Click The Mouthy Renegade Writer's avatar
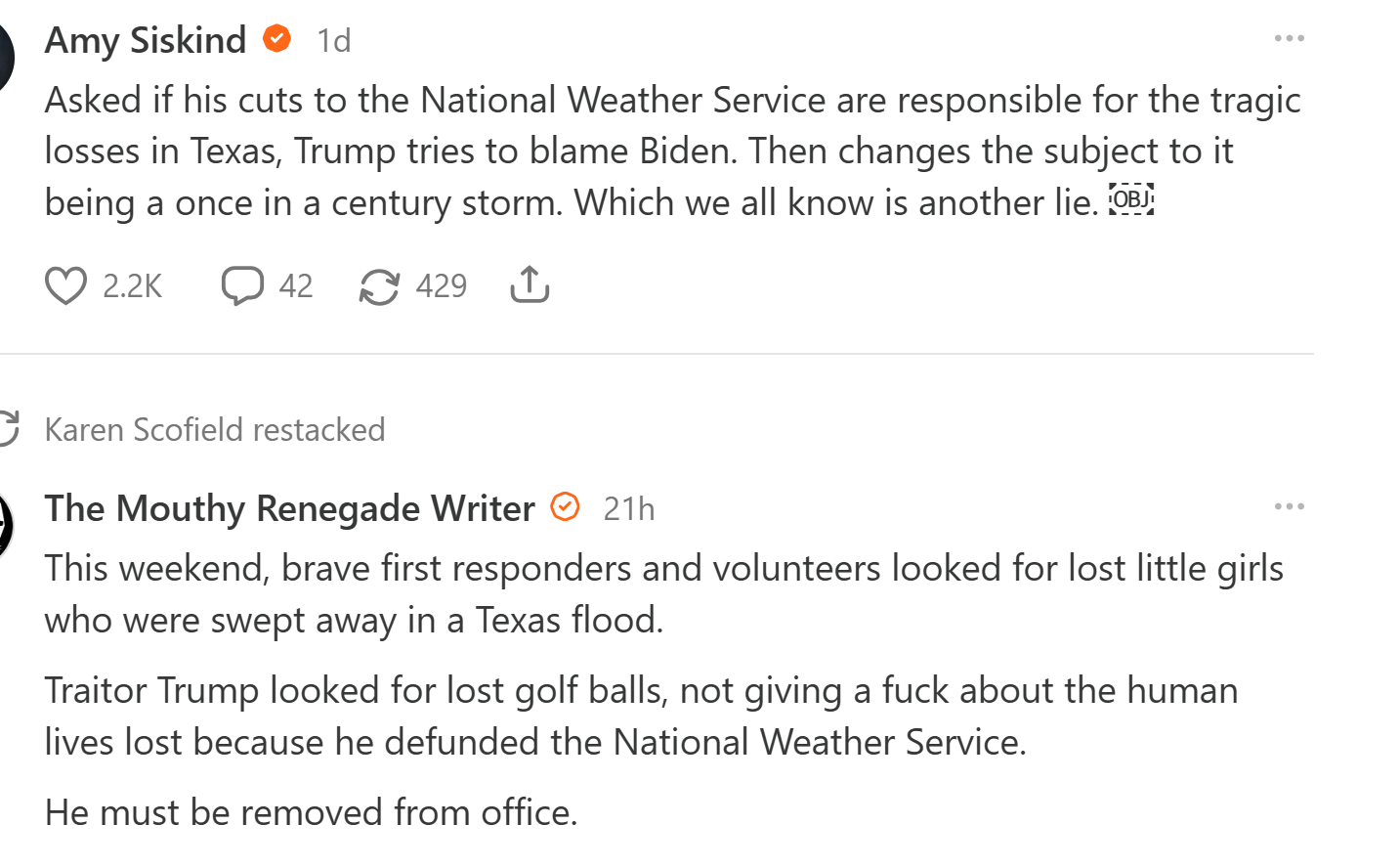Viewport: 1400px width, 868px height. tap(5, 525)
